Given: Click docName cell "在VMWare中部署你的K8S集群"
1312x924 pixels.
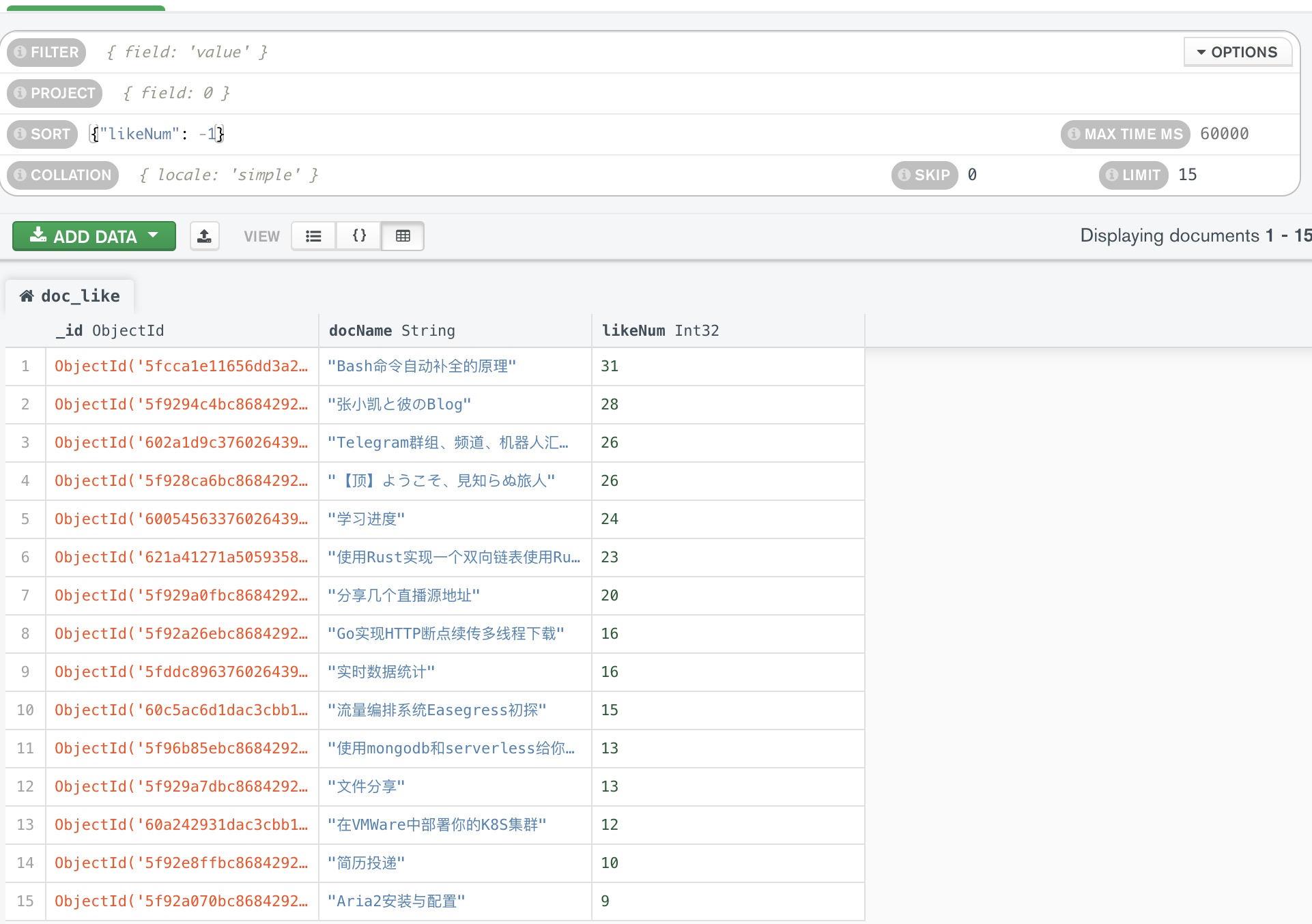Looking at the screenshot, I should [x=455, y=825].
